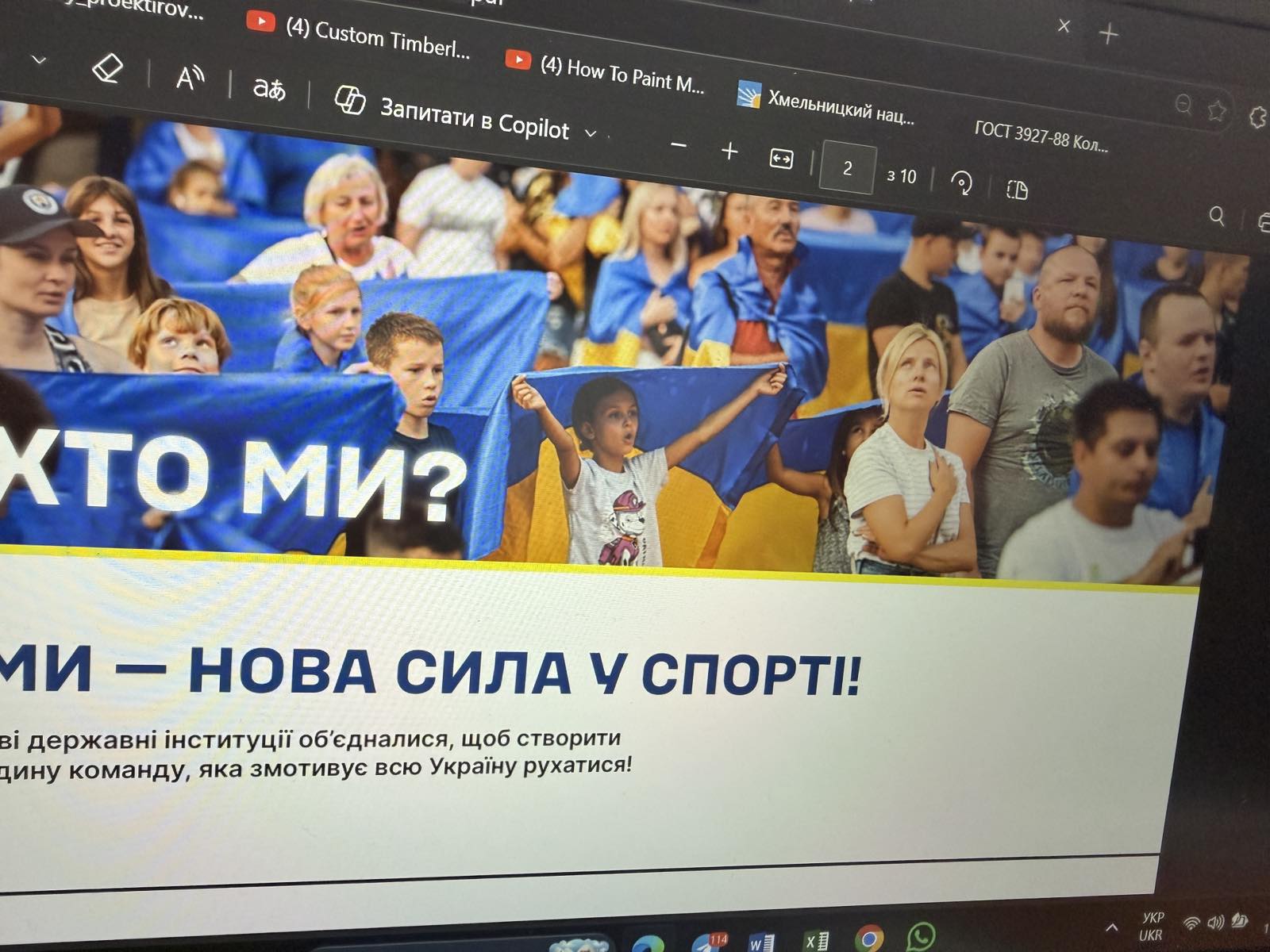The width and height of the screenshot is (1270, 952).
Task: Open the PDF search magnifier
Action: (1216, 216)
